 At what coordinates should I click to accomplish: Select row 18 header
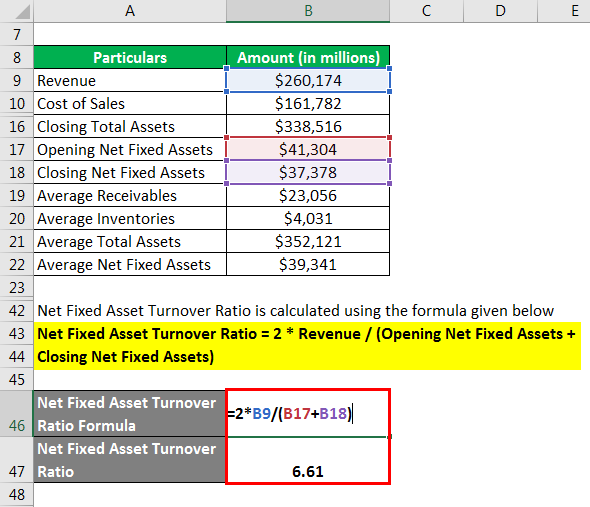(17, 172)
